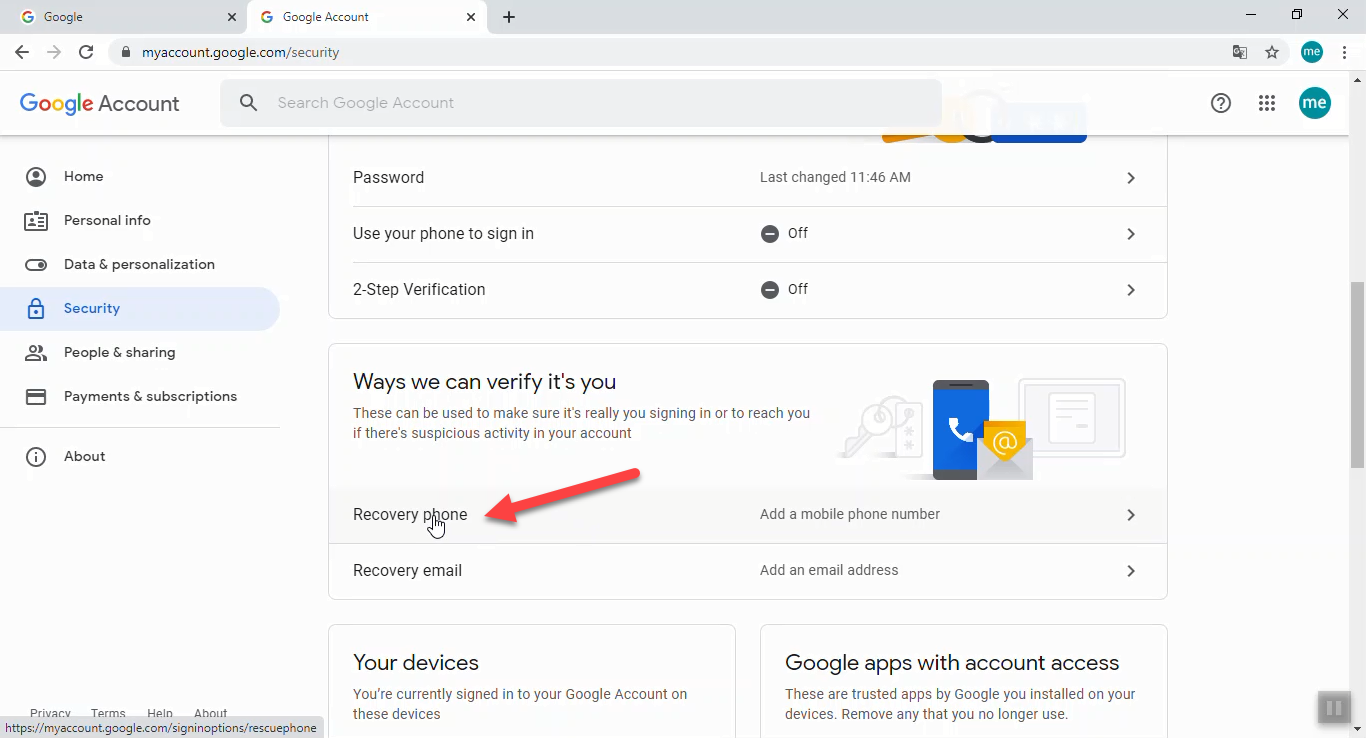Expand the Recovery phone row chevron
Viewport: 1366px width, 738px height.
coord(1131,514)
